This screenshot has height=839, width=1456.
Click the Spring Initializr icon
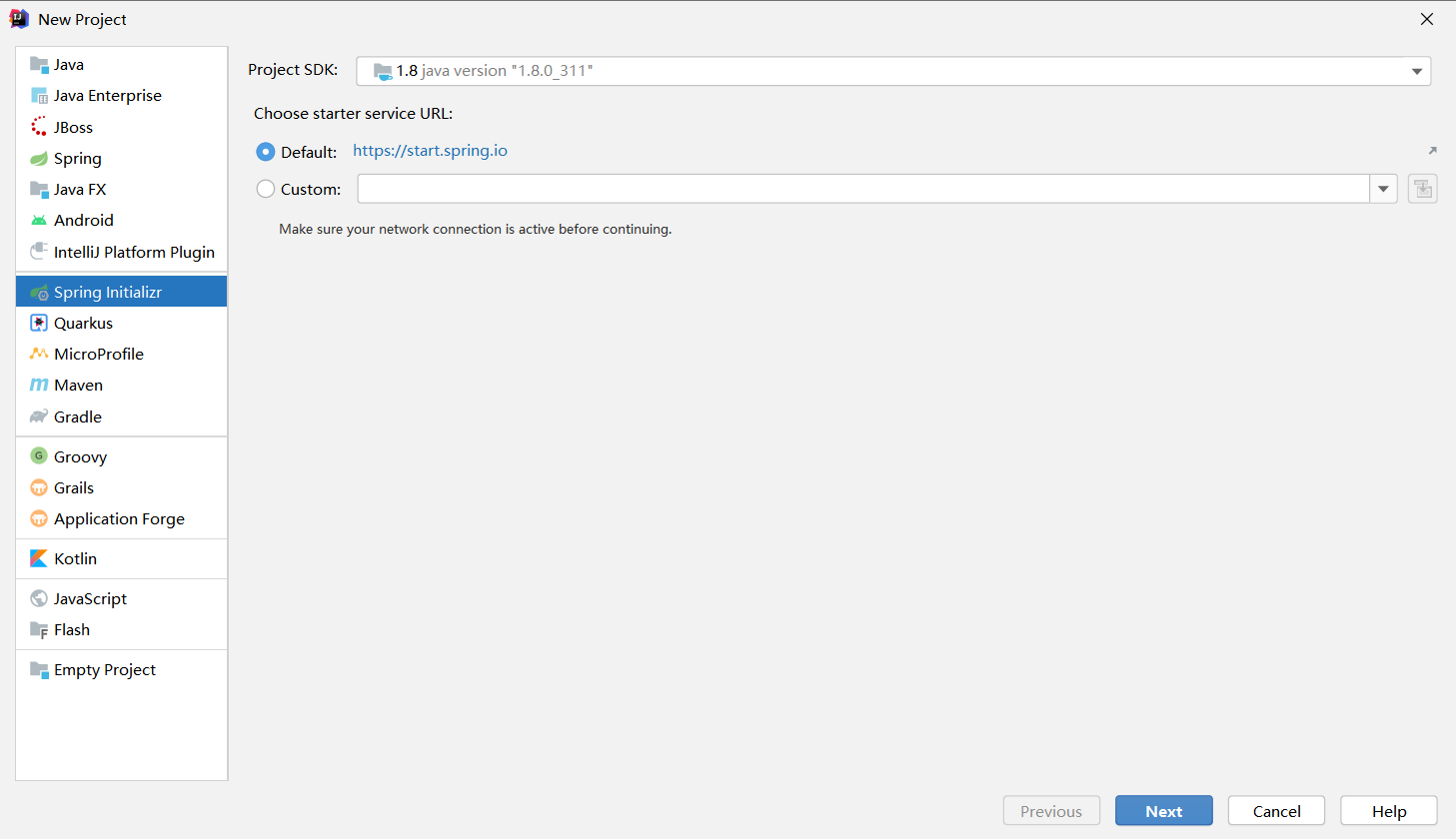39,293
